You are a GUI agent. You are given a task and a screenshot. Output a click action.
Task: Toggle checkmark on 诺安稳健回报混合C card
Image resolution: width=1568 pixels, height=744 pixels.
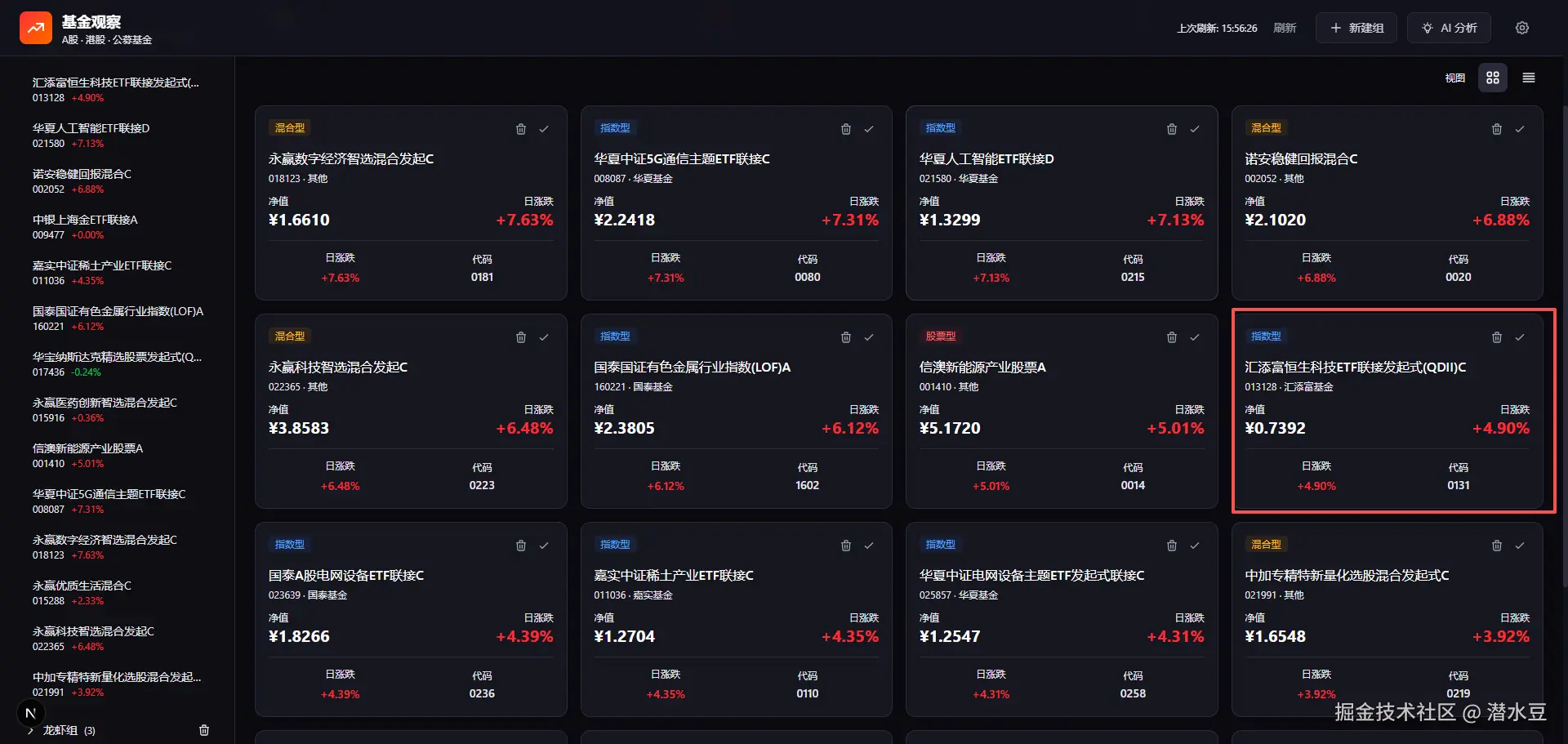click(x=1520, y=129)
